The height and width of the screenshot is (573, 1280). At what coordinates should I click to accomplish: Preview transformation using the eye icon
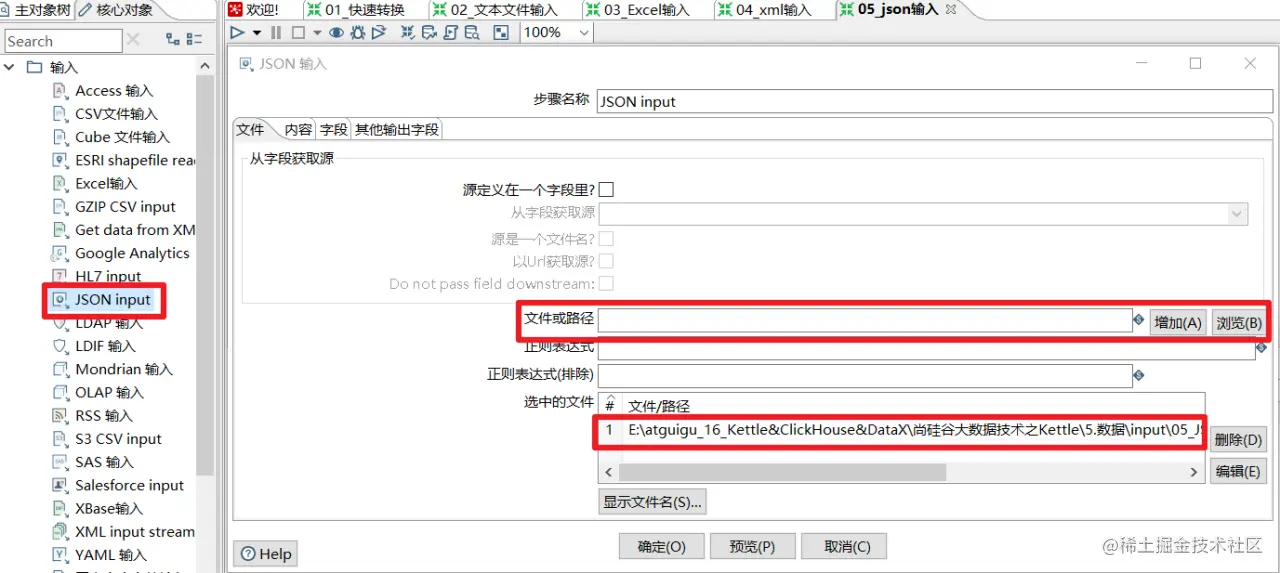tap(337, 32)
